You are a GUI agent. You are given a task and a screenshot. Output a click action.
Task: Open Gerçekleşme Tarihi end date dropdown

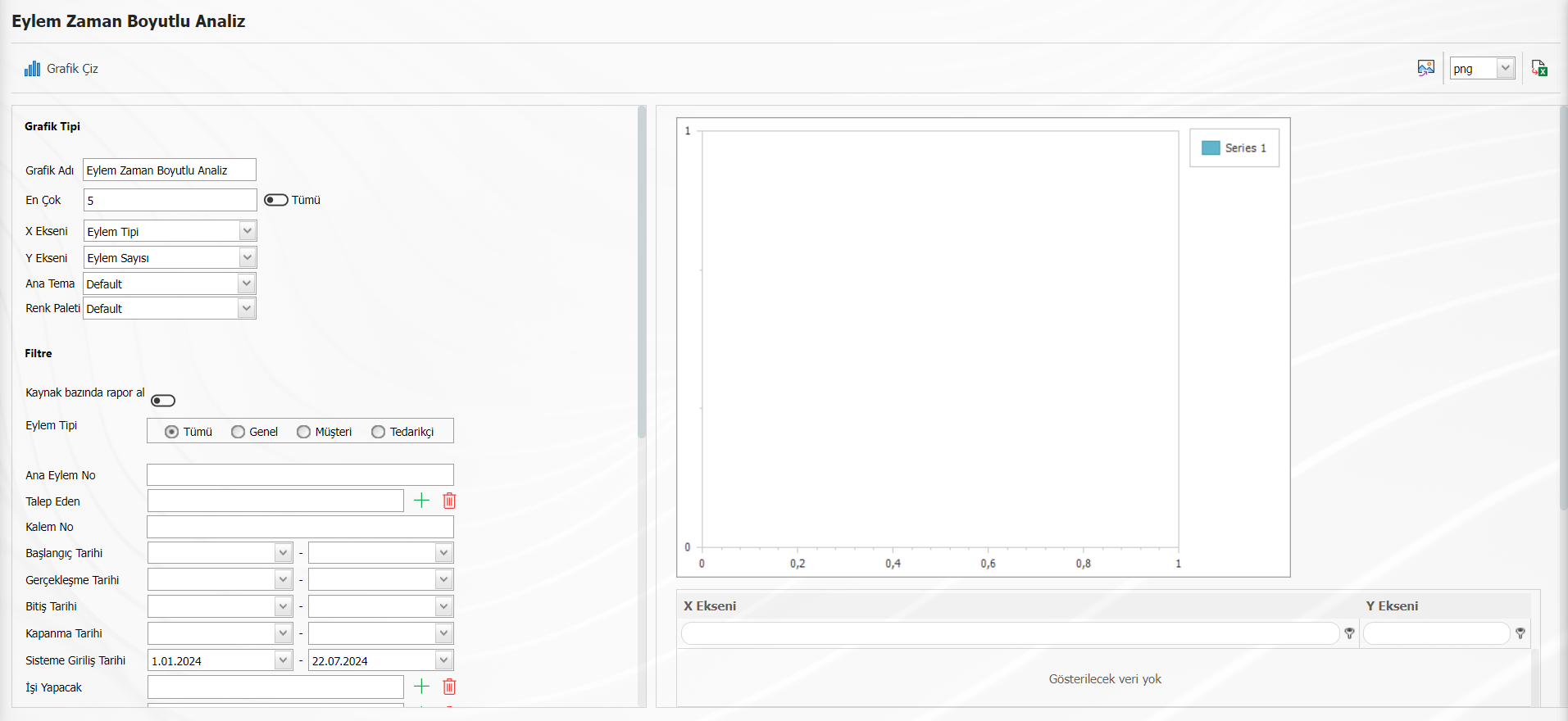click(443, 579)
